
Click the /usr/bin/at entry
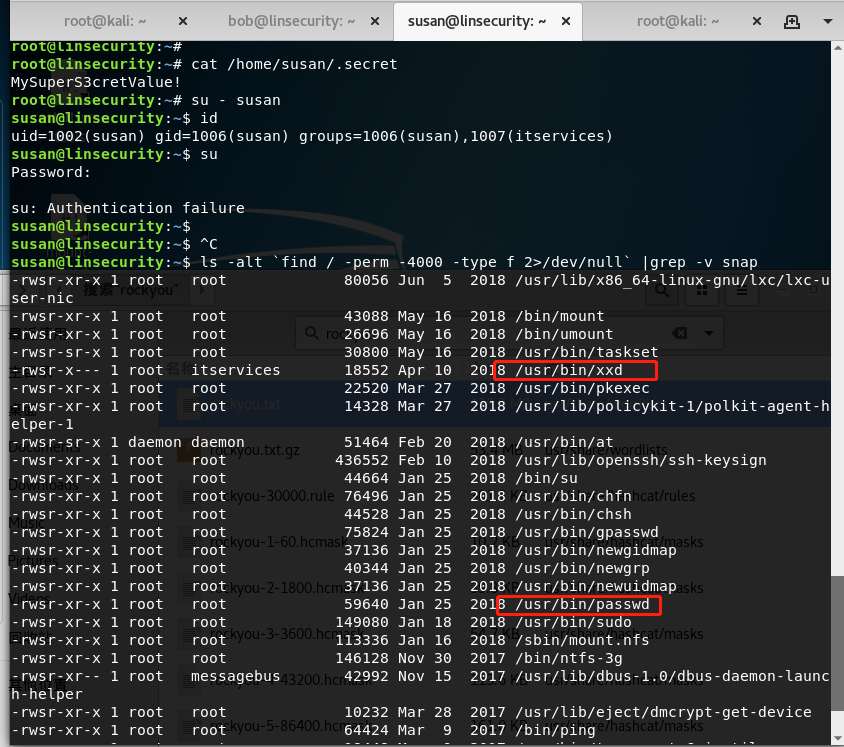click(564, 442)
